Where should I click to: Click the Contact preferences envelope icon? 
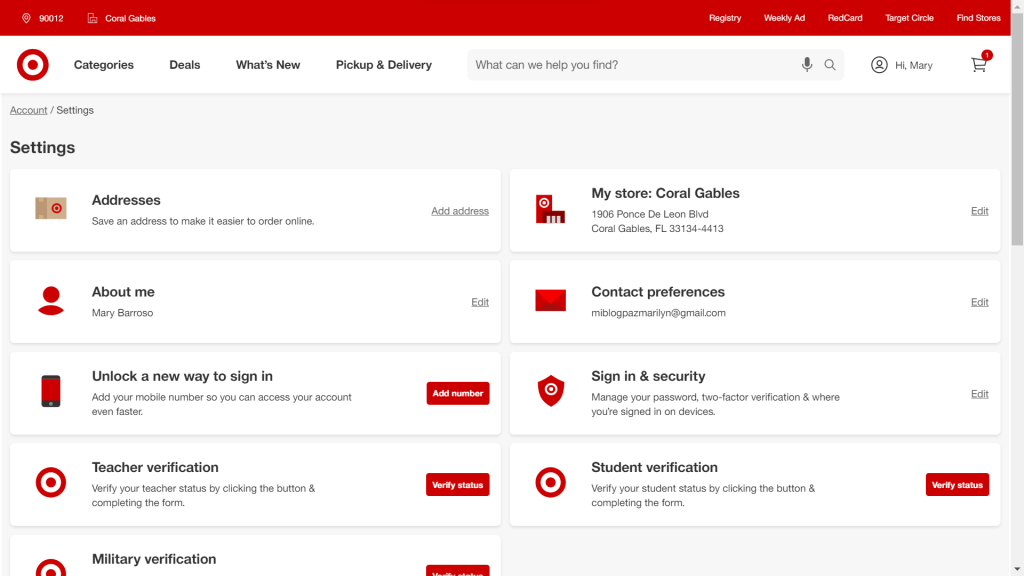(551, 300)
